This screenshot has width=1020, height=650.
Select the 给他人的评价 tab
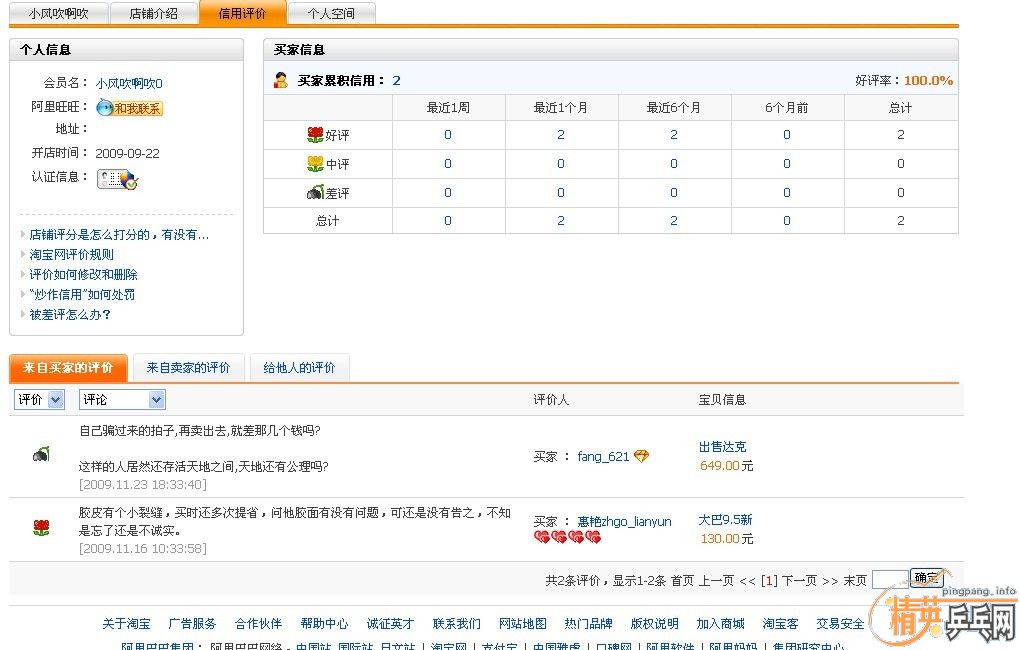[299, 368]
